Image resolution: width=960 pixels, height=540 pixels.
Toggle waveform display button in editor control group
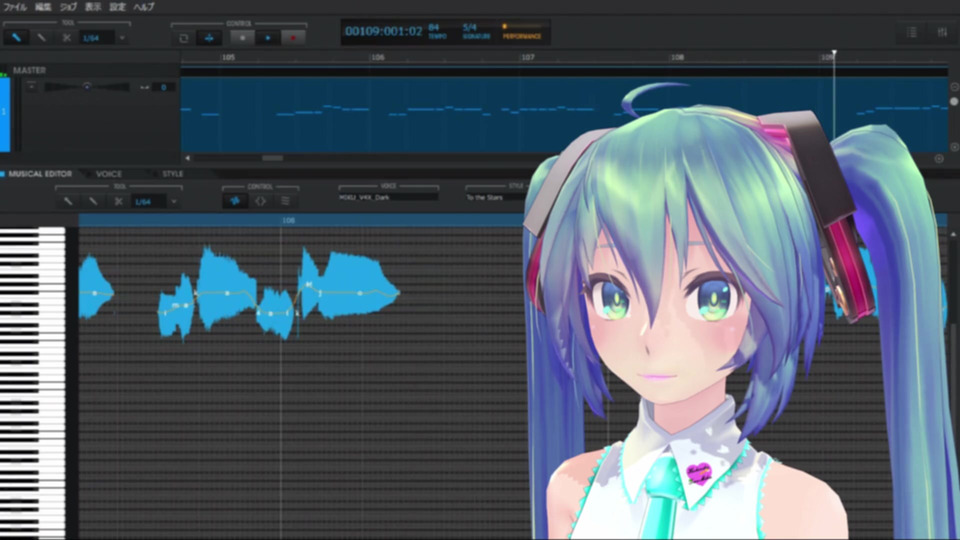click(x=235, y=201)
